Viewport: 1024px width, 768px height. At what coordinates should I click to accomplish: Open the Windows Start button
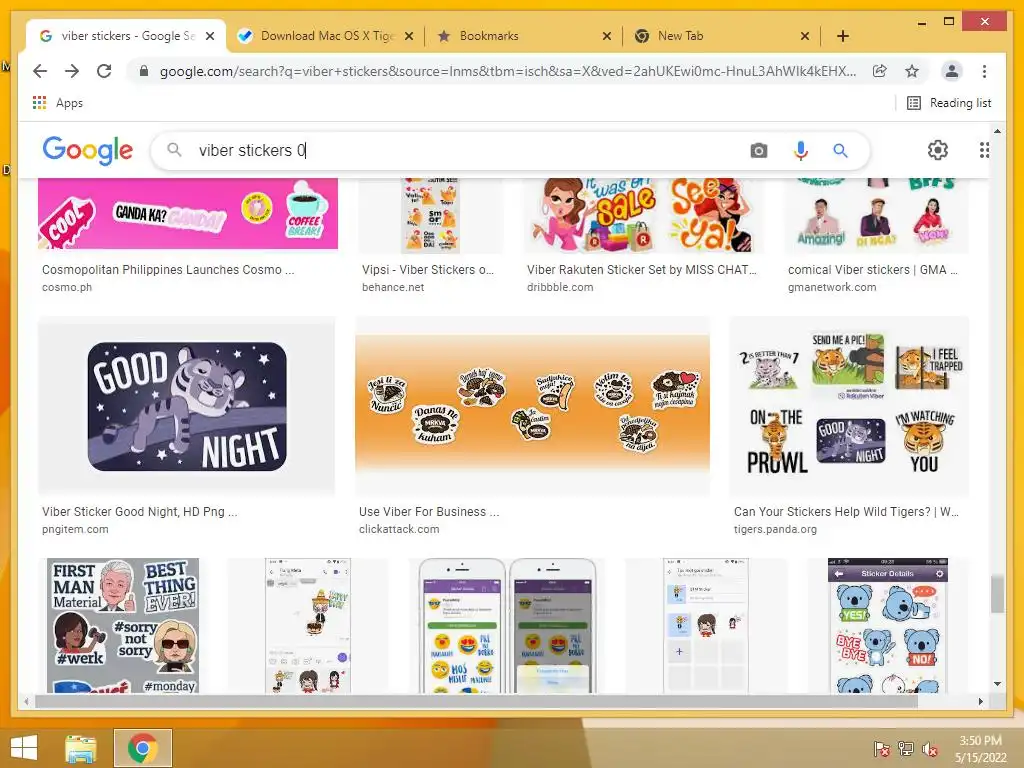pyautogui.click(x=24, y=748)
